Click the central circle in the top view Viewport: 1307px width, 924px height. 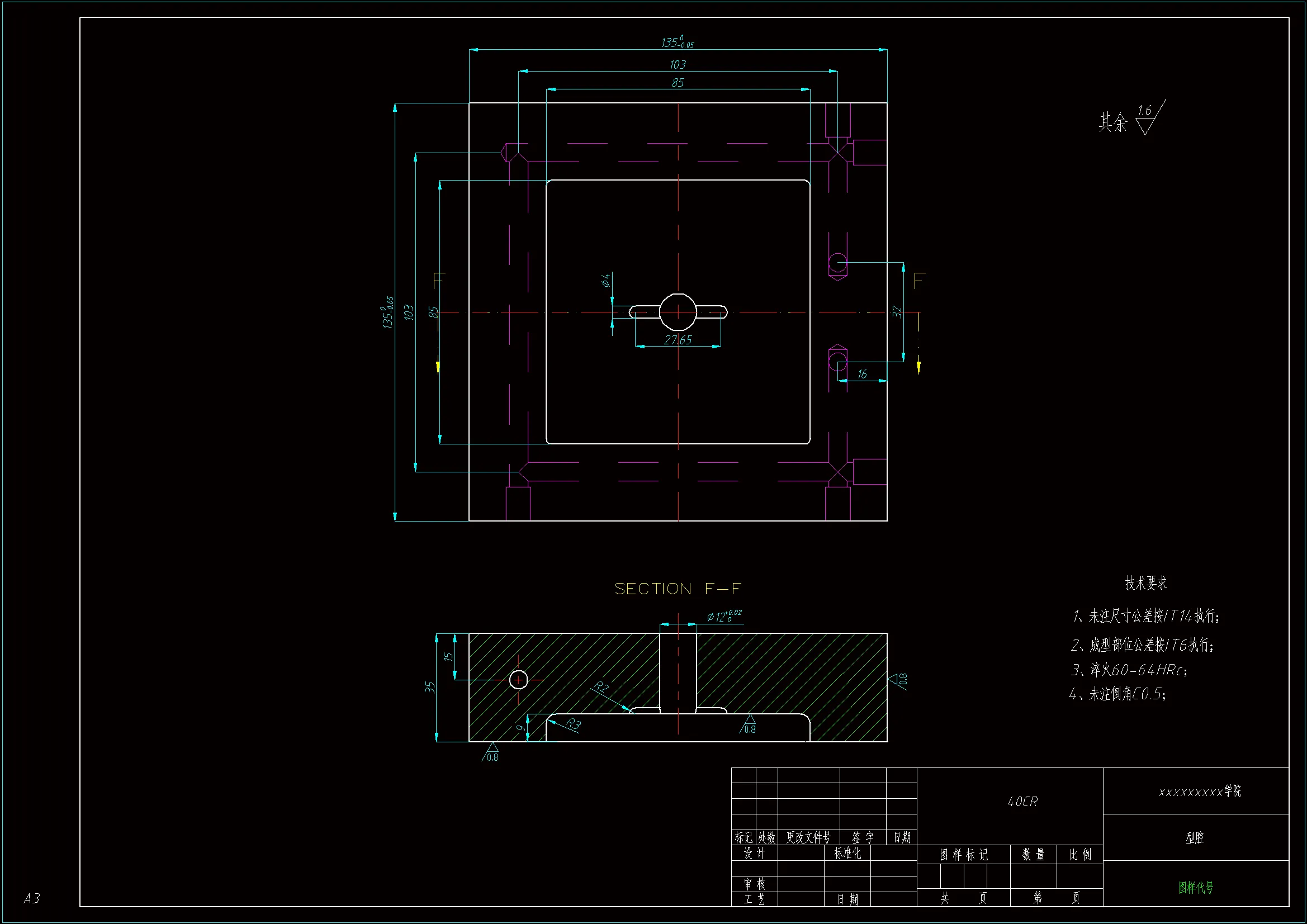(678, 312)
